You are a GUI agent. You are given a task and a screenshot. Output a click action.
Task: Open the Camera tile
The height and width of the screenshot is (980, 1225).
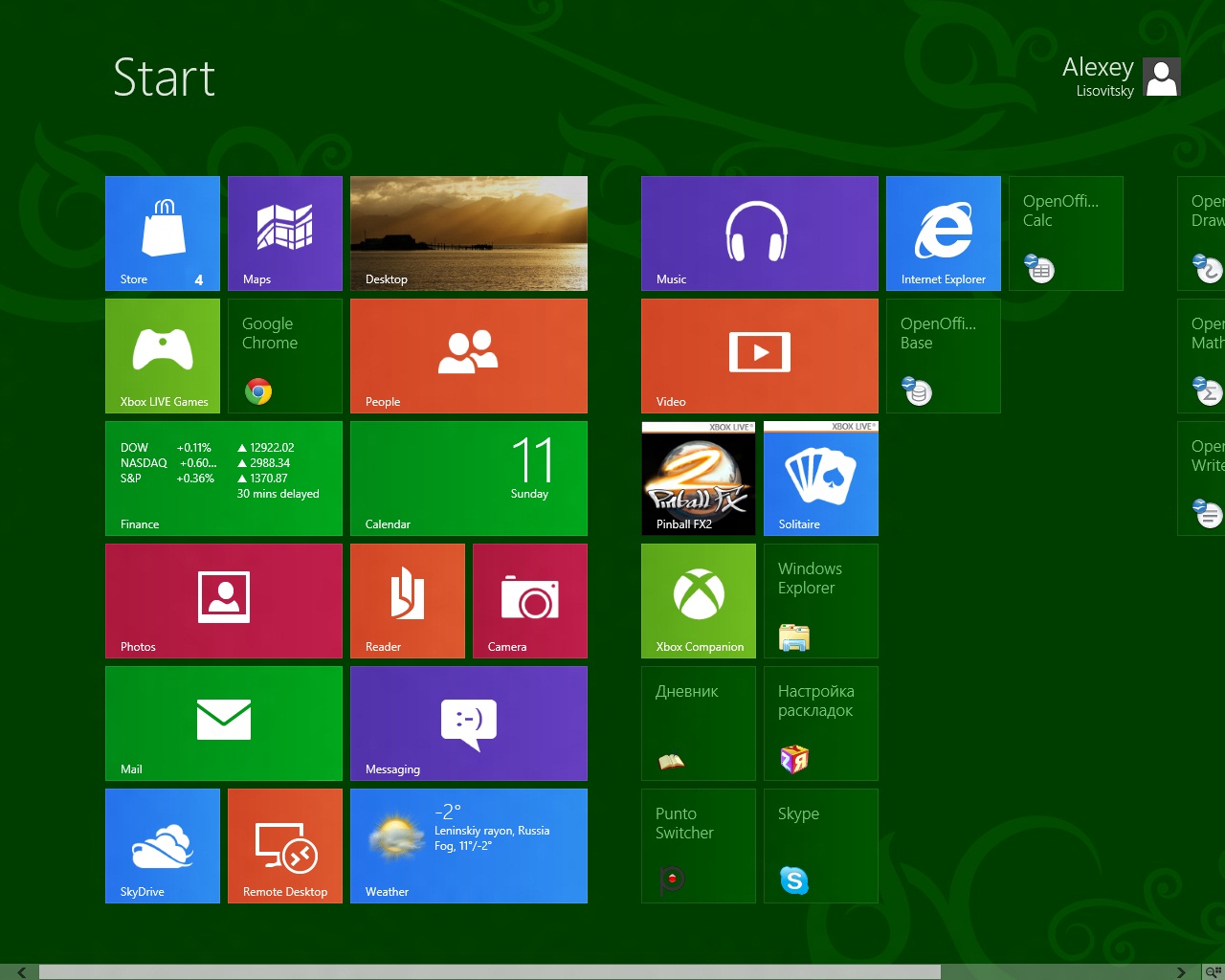coord(530,601)
